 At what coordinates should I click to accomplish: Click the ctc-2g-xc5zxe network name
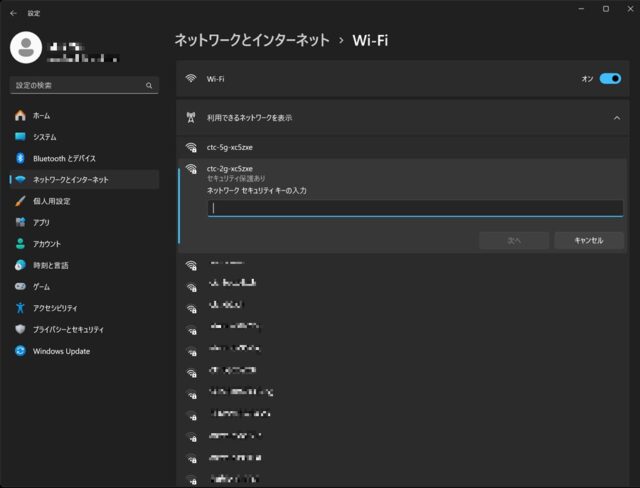pyautogui.click(x=229, y=169)
